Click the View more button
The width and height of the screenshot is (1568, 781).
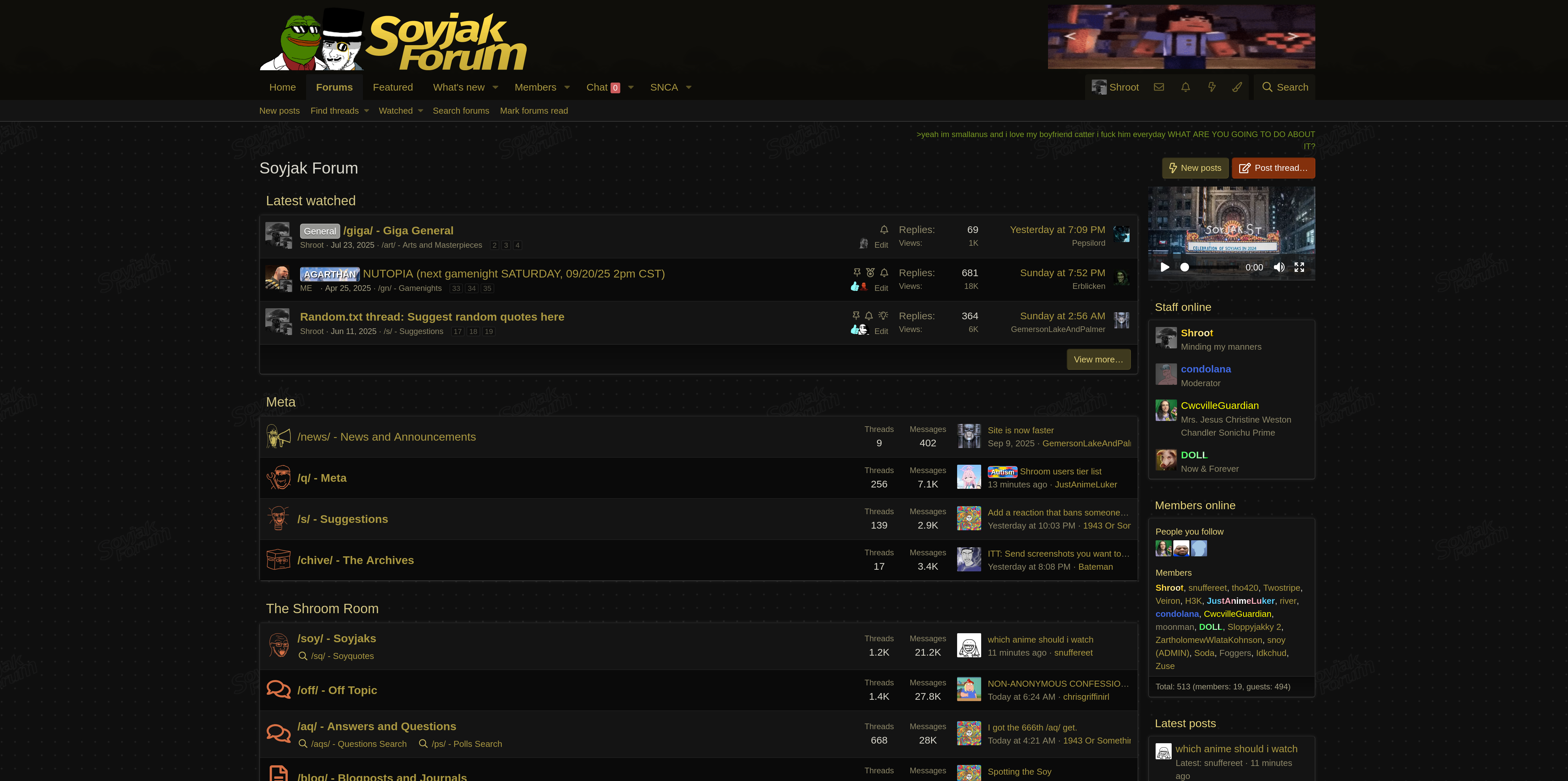pos(1099,359)
